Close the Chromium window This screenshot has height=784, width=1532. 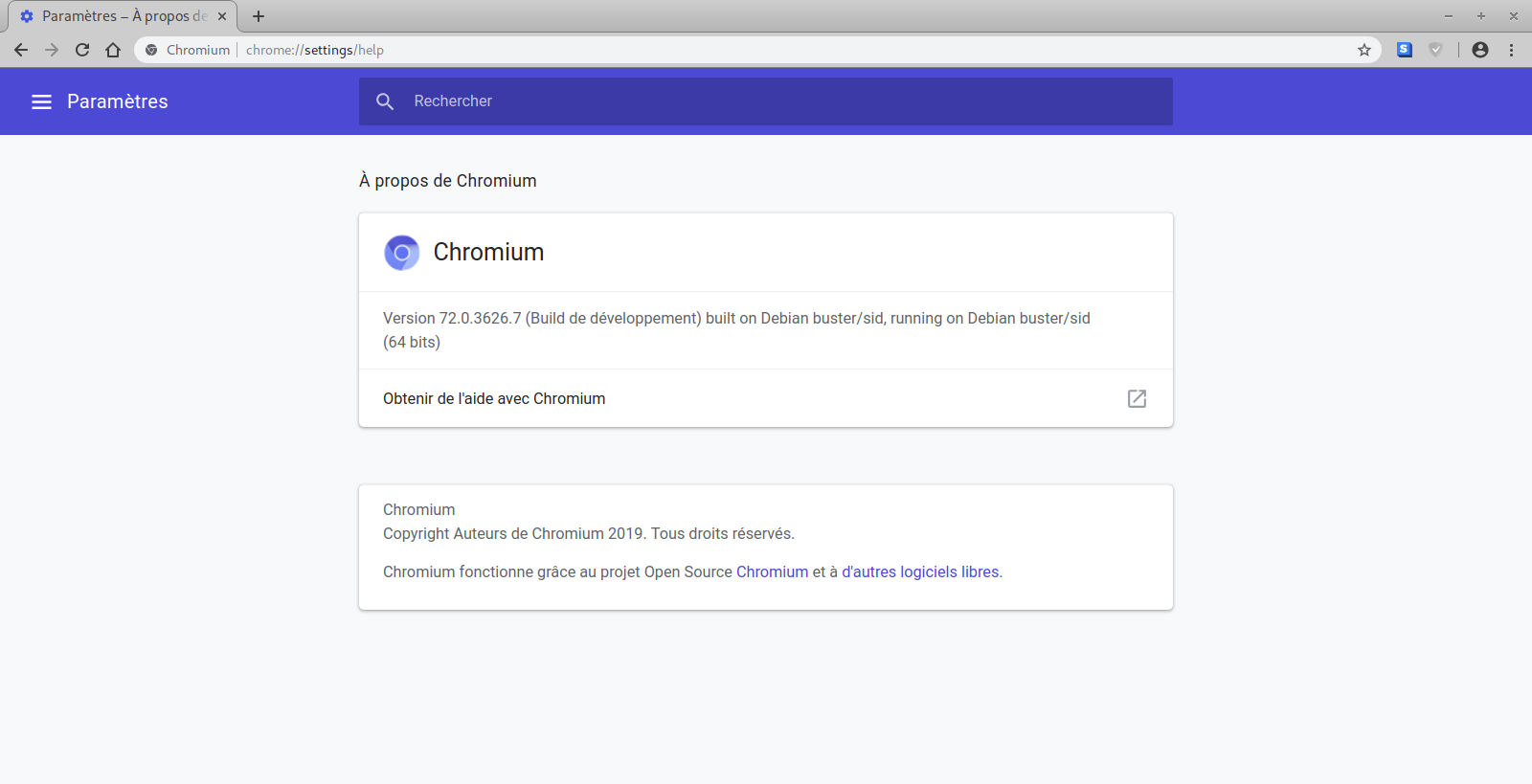[1514, 16]
